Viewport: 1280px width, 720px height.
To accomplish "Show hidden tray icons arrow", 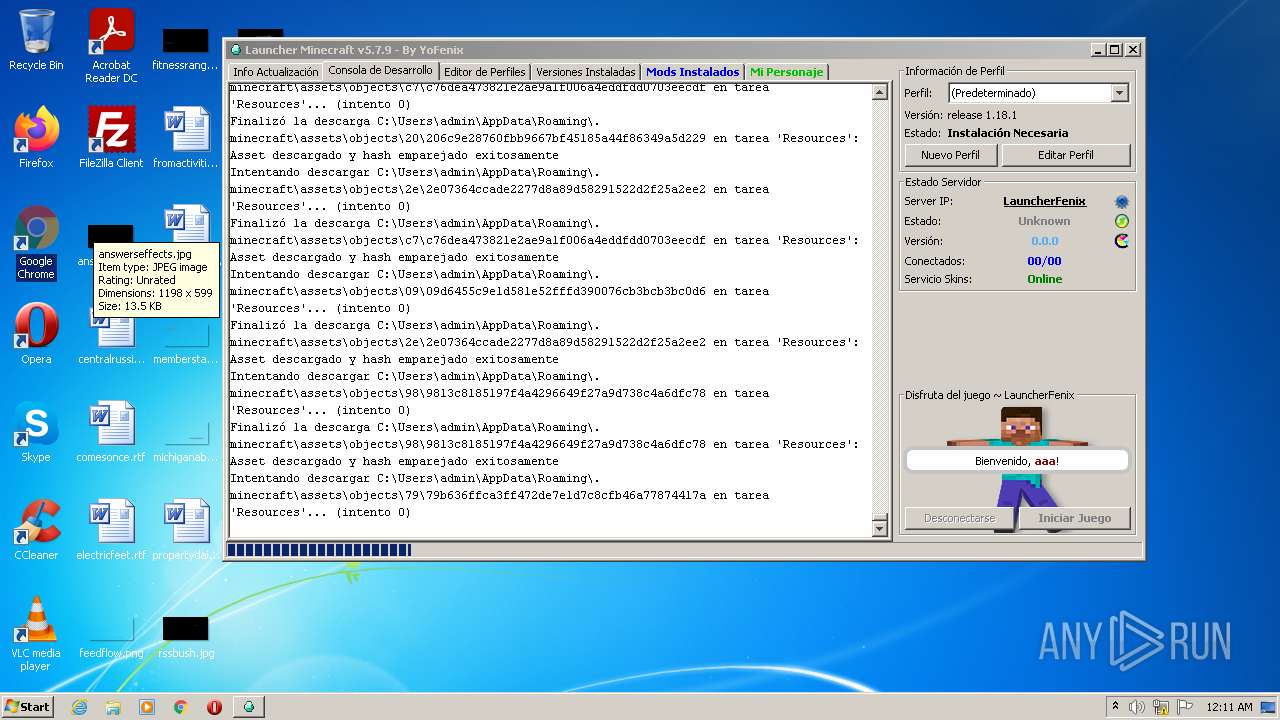I will point(1115,707).
